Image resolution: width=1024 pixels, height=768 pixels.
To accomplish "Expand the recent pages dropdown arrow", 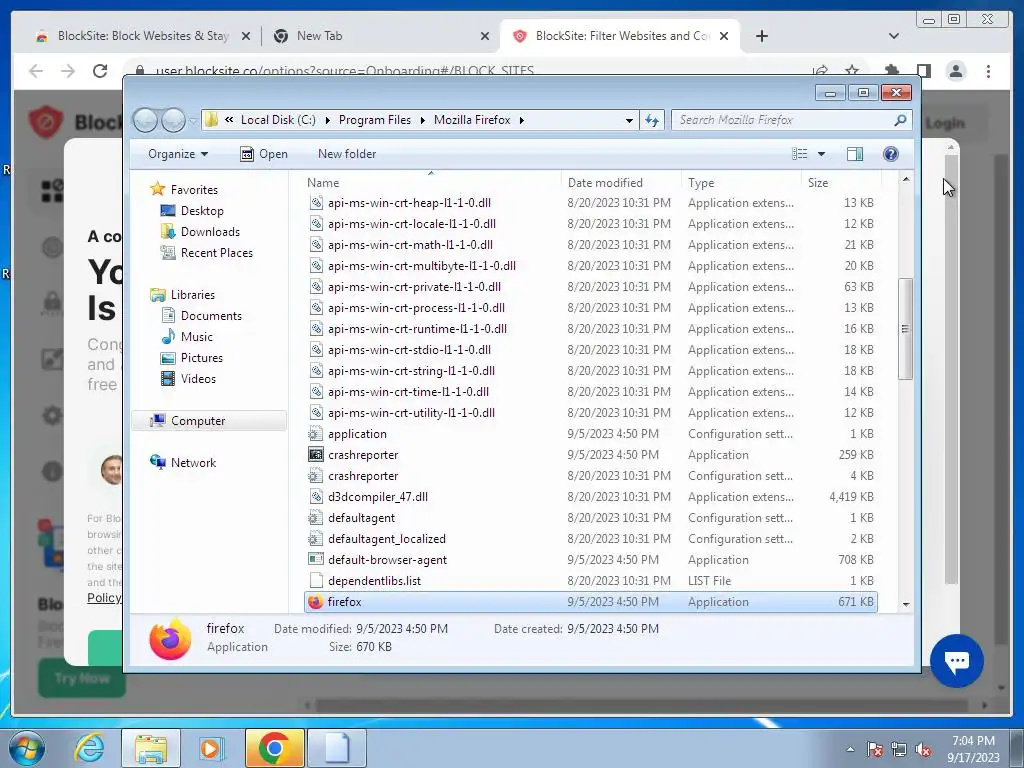I will [x=193, y=120].
